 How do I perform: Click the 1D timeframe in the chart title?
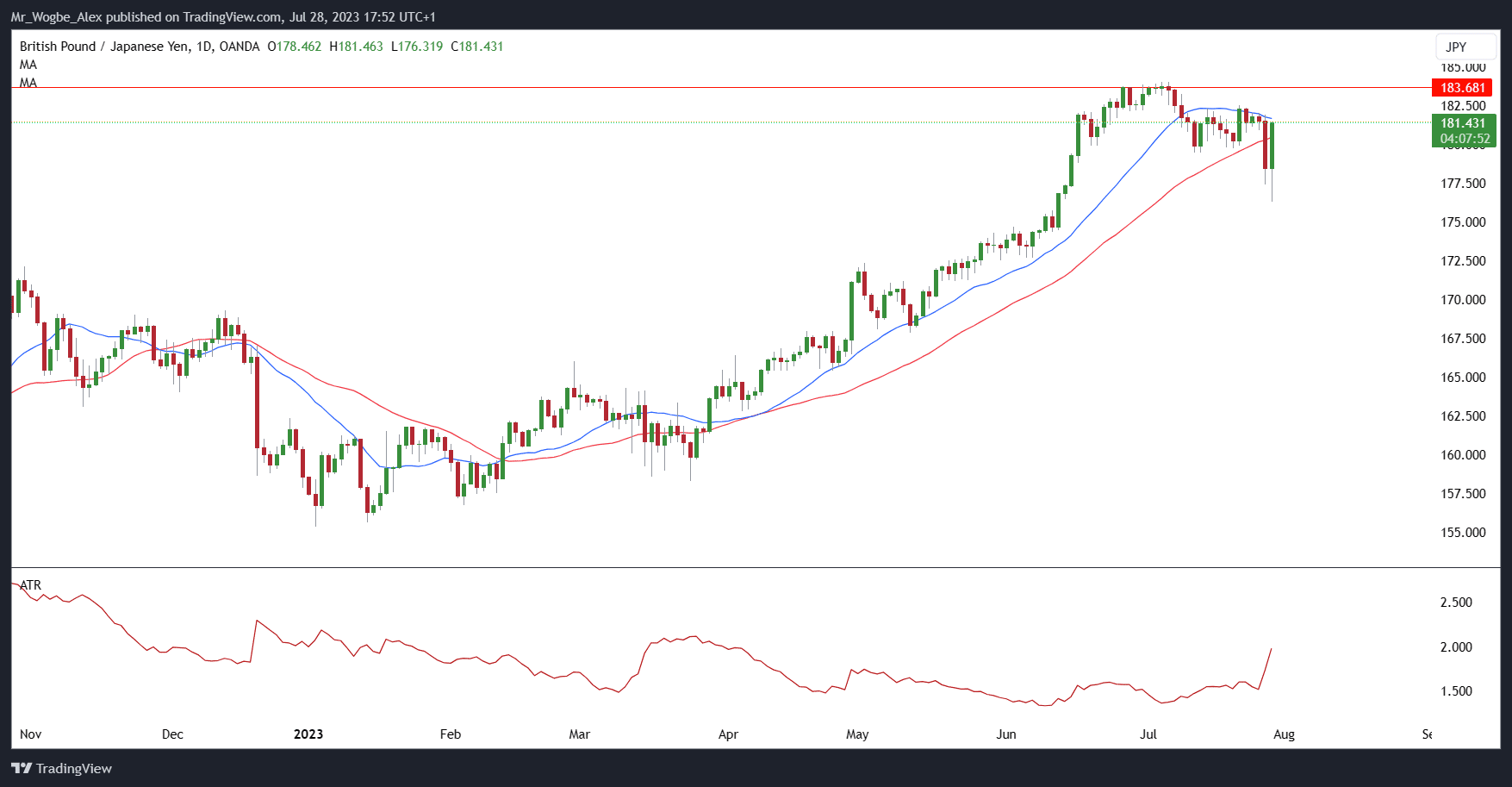(x=204, y=47)
